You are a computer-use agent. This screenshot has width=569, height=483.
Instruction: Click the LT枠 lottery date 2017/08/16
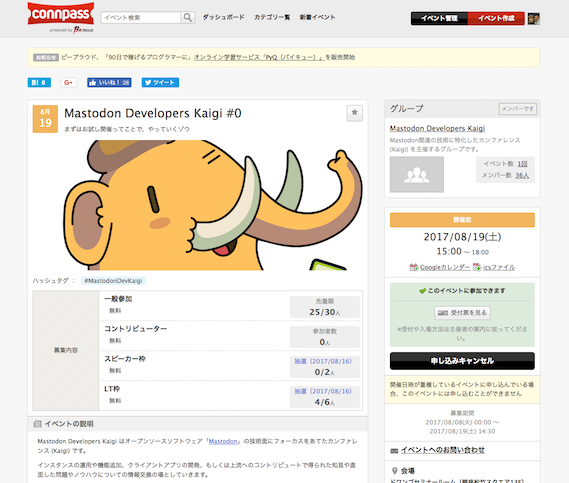(x=323, y=391)
